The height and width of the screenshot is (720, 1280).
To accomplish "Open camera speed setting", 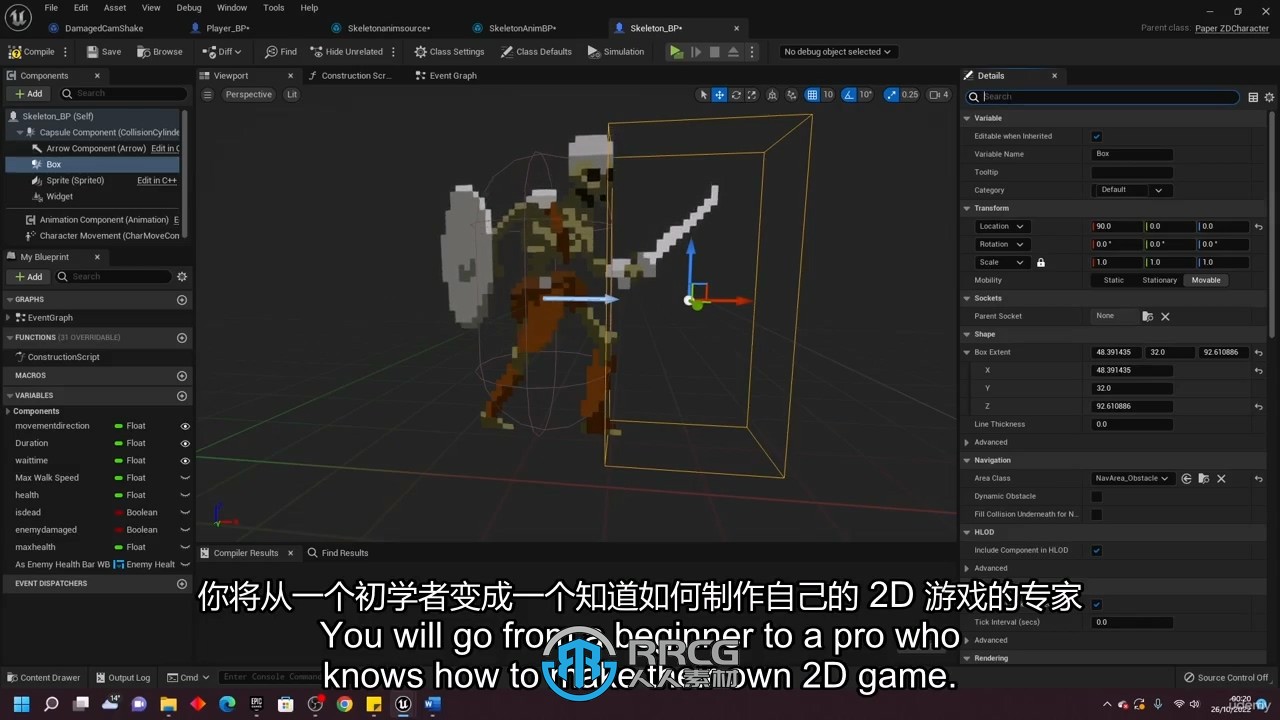I will click(939, 95).
